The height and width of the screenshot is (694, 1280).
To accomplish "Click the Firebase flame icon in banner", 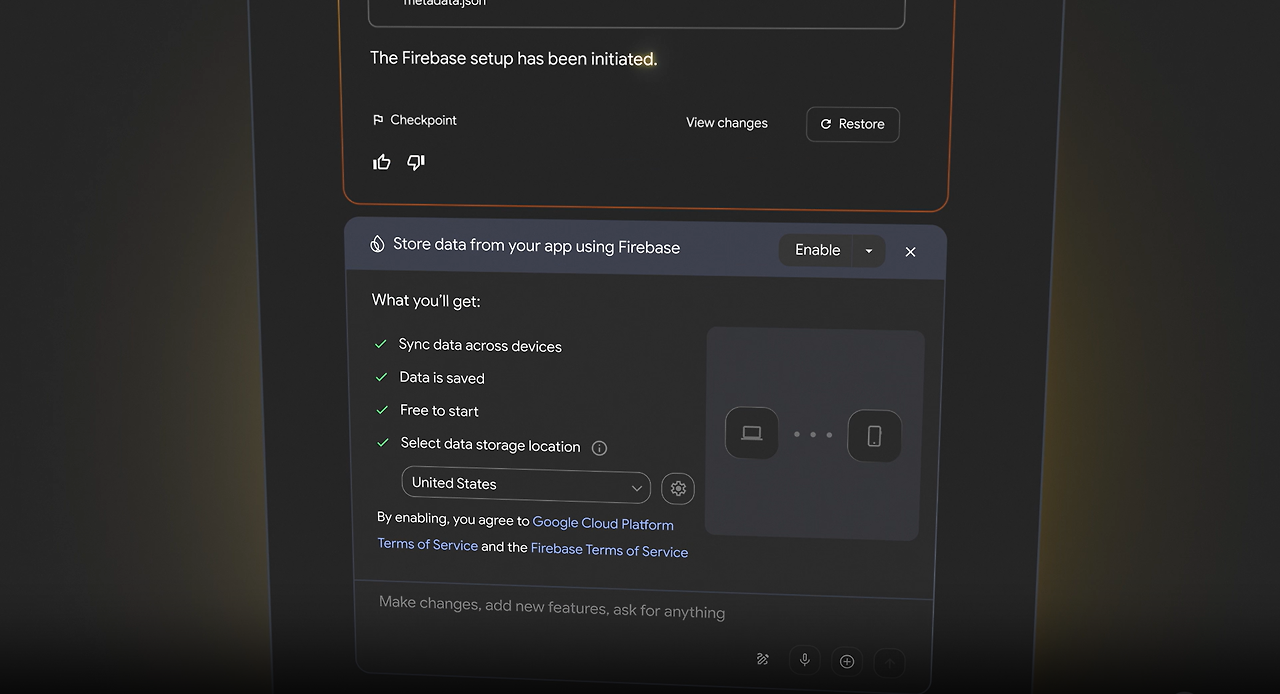I will coord(377,243).
